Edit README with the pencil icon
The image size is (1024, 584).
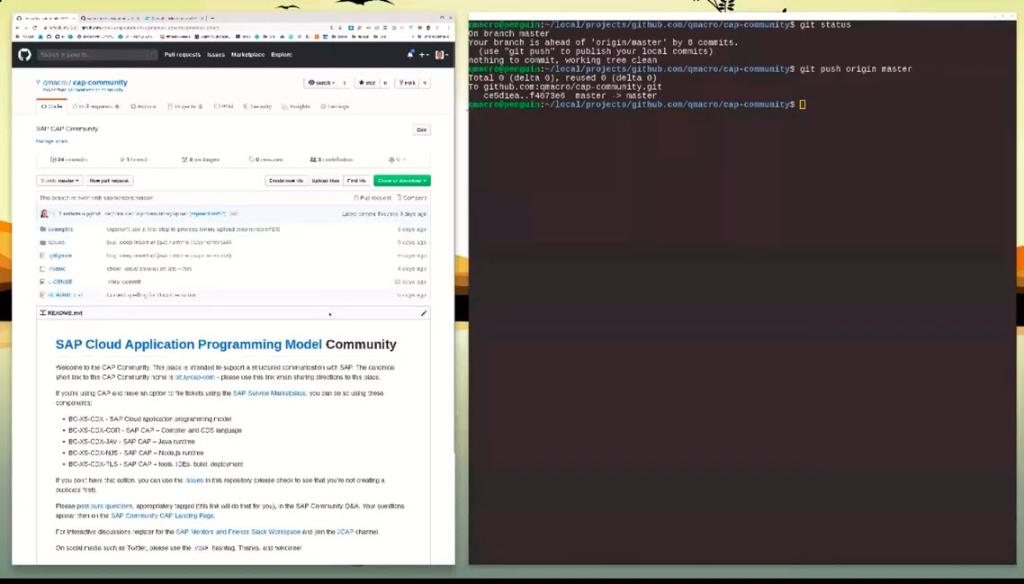[x=423, y=314]
